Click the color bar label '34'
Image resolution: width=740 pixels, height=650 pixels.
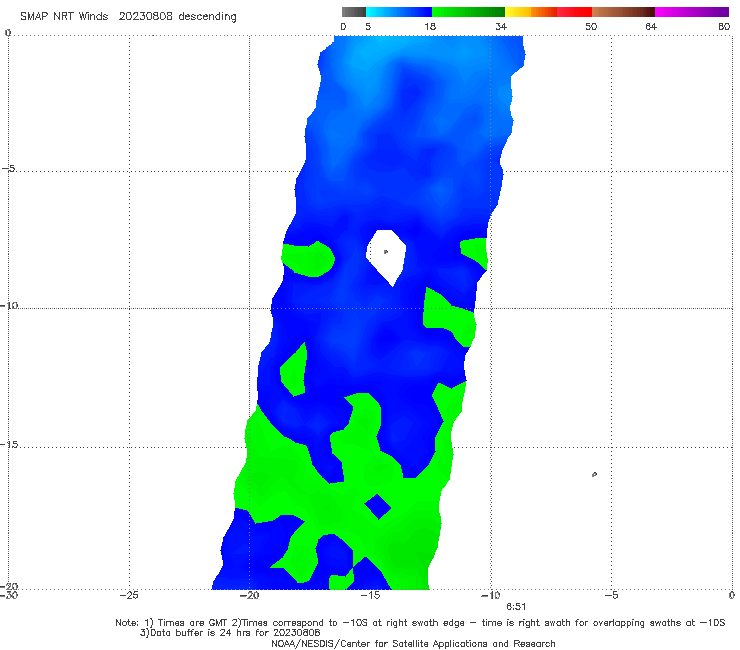[501, 27]
